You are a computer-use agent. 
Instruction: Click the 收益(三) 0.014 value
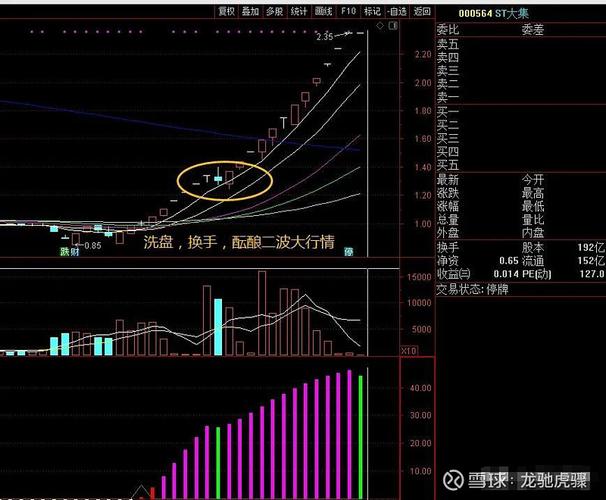click(x=506, y=274)
